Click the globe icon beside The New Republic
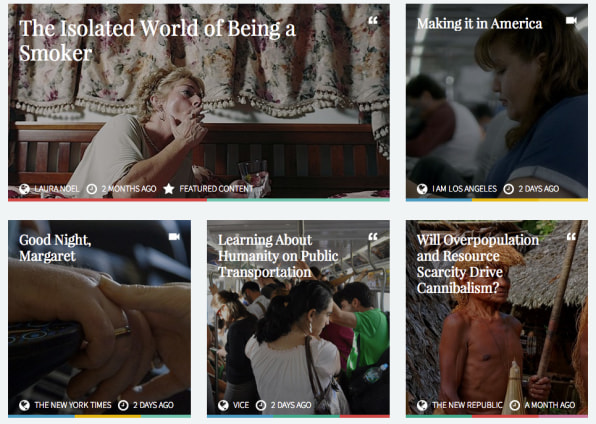The height and width of the screenshot is (424, 596). [x=422, y=405]
